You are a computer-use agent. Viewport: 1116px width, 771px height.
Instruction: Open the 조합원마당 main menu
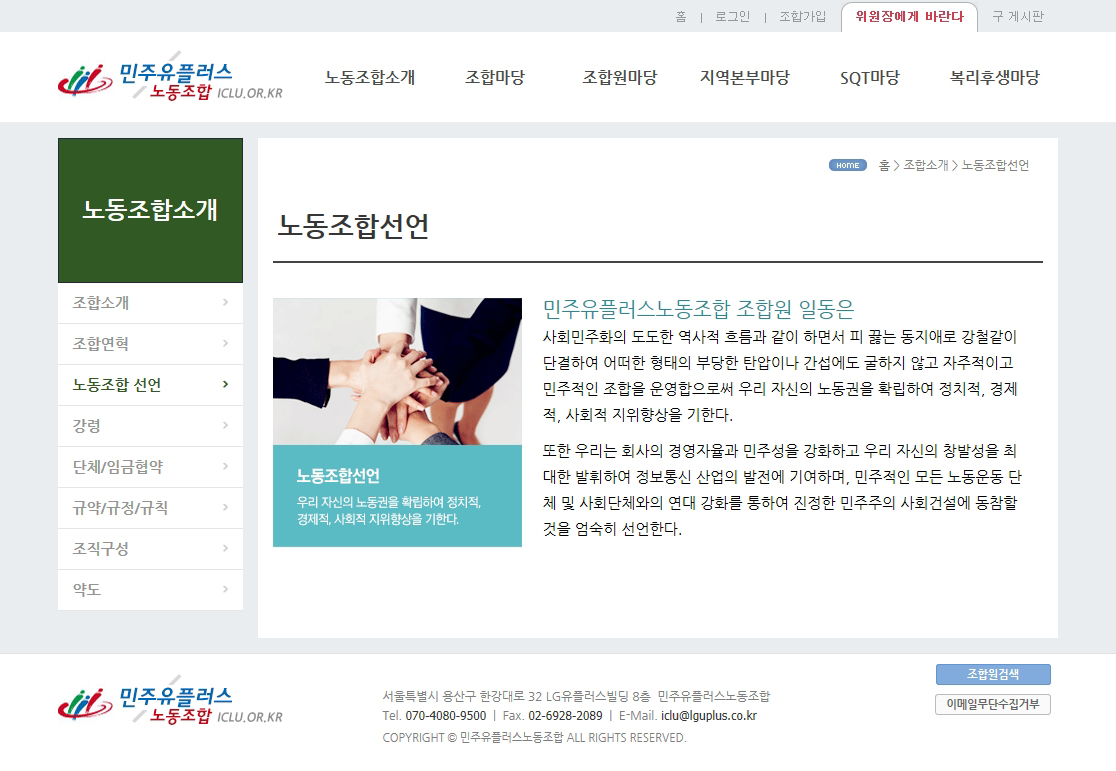point(620,78)
